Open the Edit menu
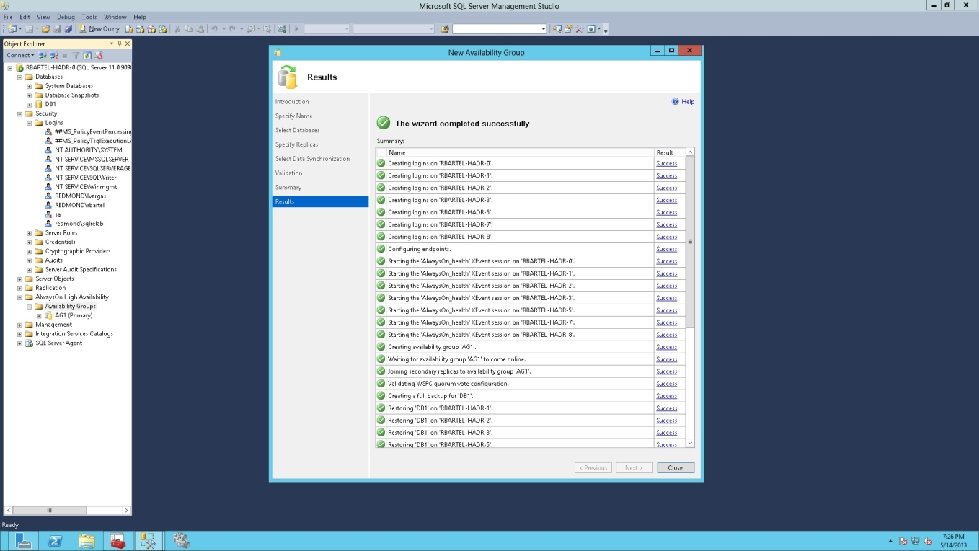The image size is (979, 551). 24,17
